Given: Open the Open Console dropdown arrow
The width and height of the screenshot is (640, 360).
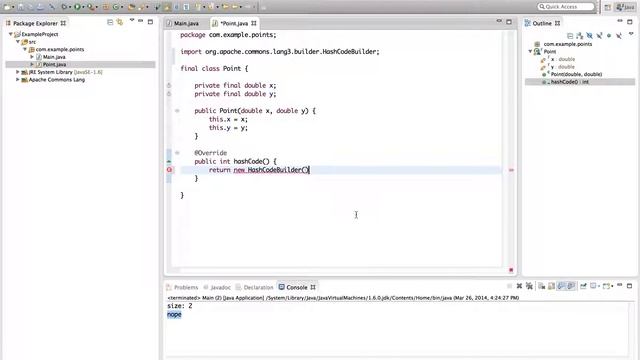Looking at the screenshot, I should click(x=612, y=287).
